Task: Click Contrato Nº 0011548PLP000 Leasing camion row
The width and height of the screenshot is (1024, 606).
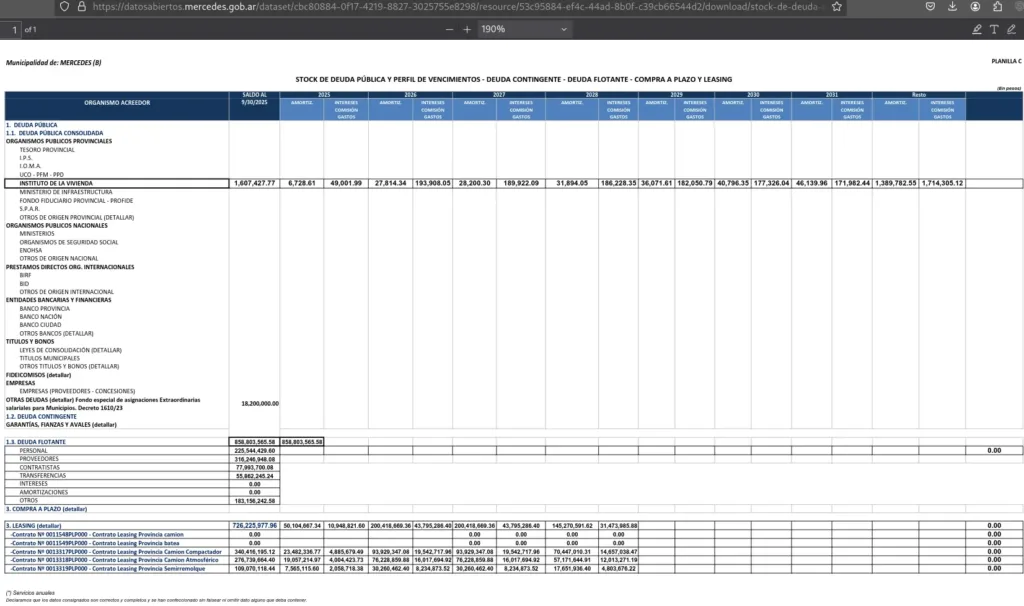Action: coord(97,534)
